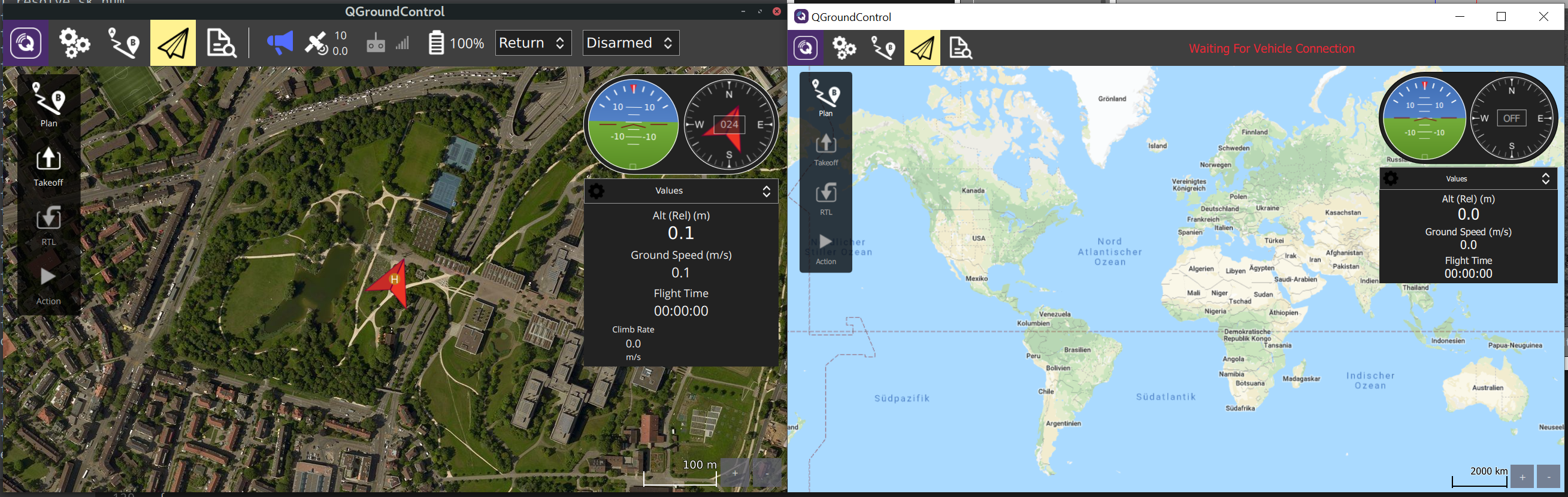Select Fly view paper plane in right window
The height and width of the screenshot is (497, 1568).
922,48
